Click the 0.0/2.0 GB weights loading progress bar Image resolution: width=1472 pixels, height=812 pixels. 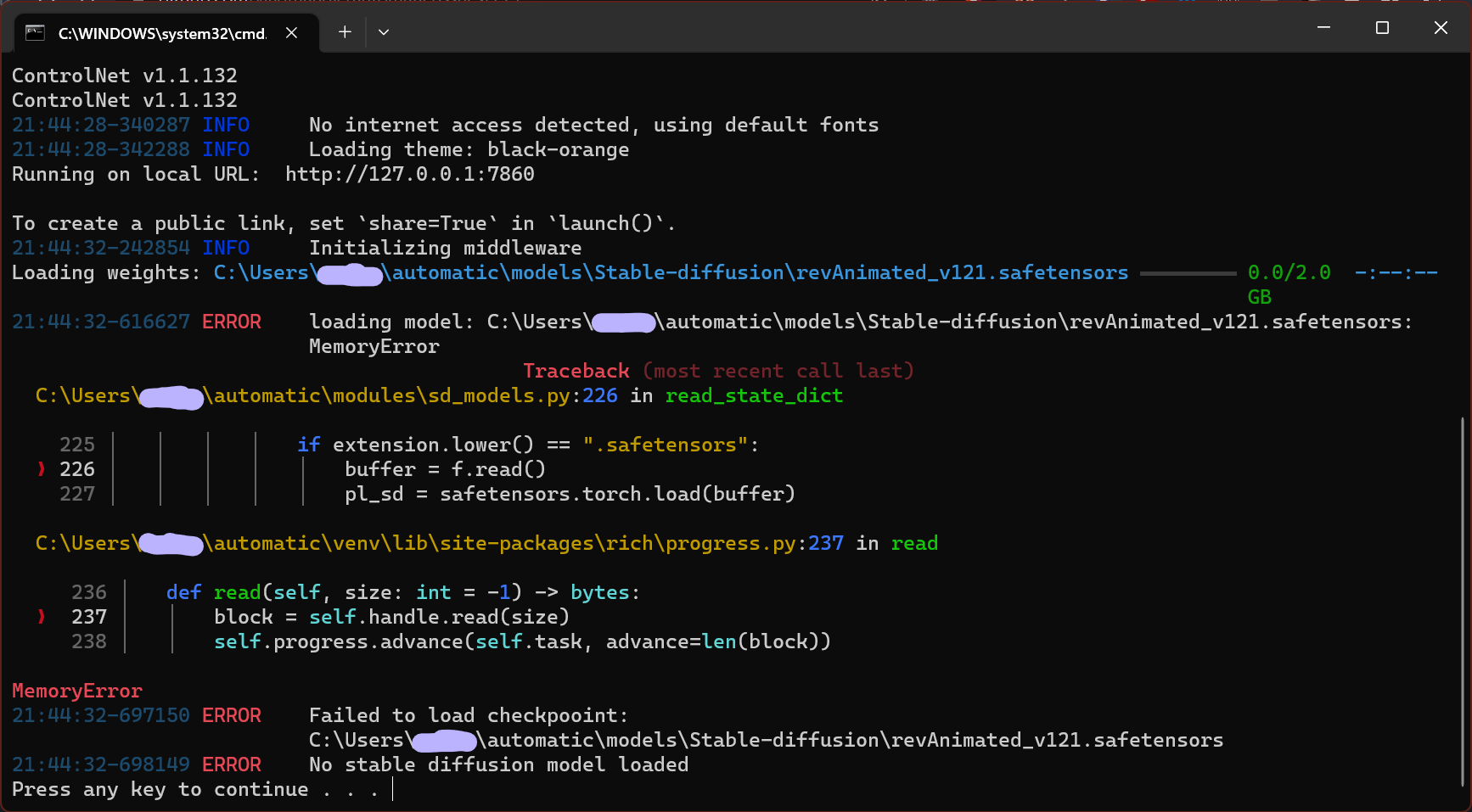tap(1188, 272)
